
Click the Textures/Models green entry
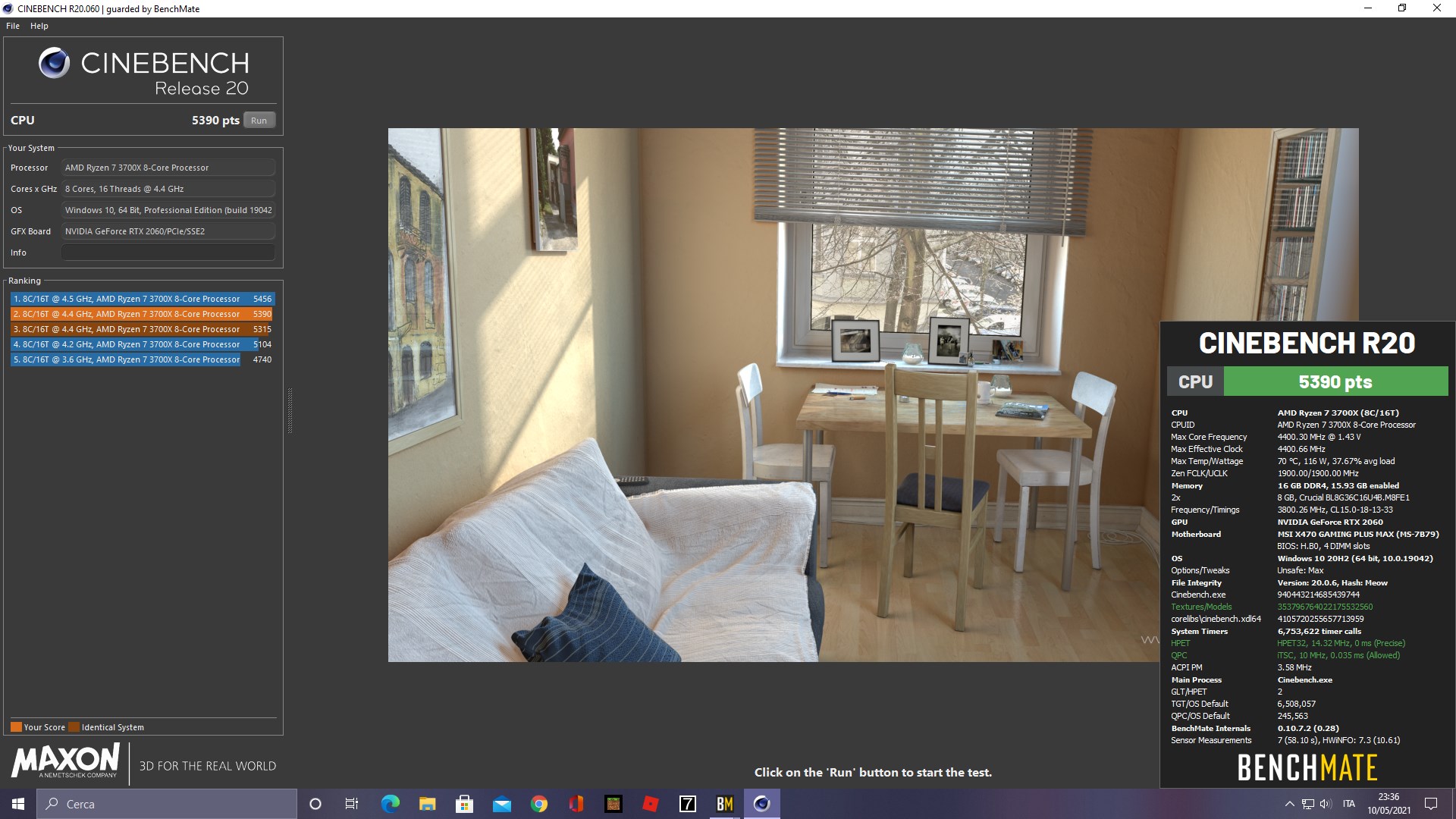1201,607
